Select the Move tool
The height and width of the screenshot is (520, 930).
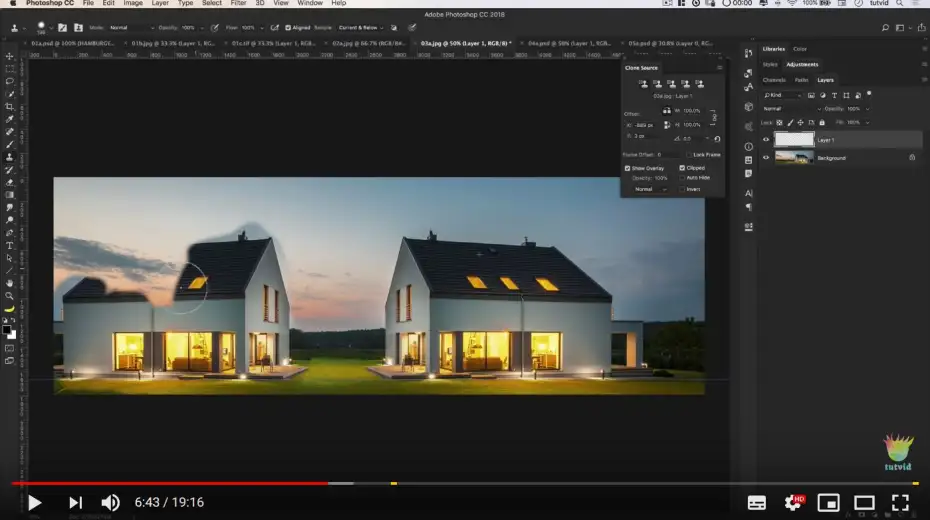pos(9,56)
